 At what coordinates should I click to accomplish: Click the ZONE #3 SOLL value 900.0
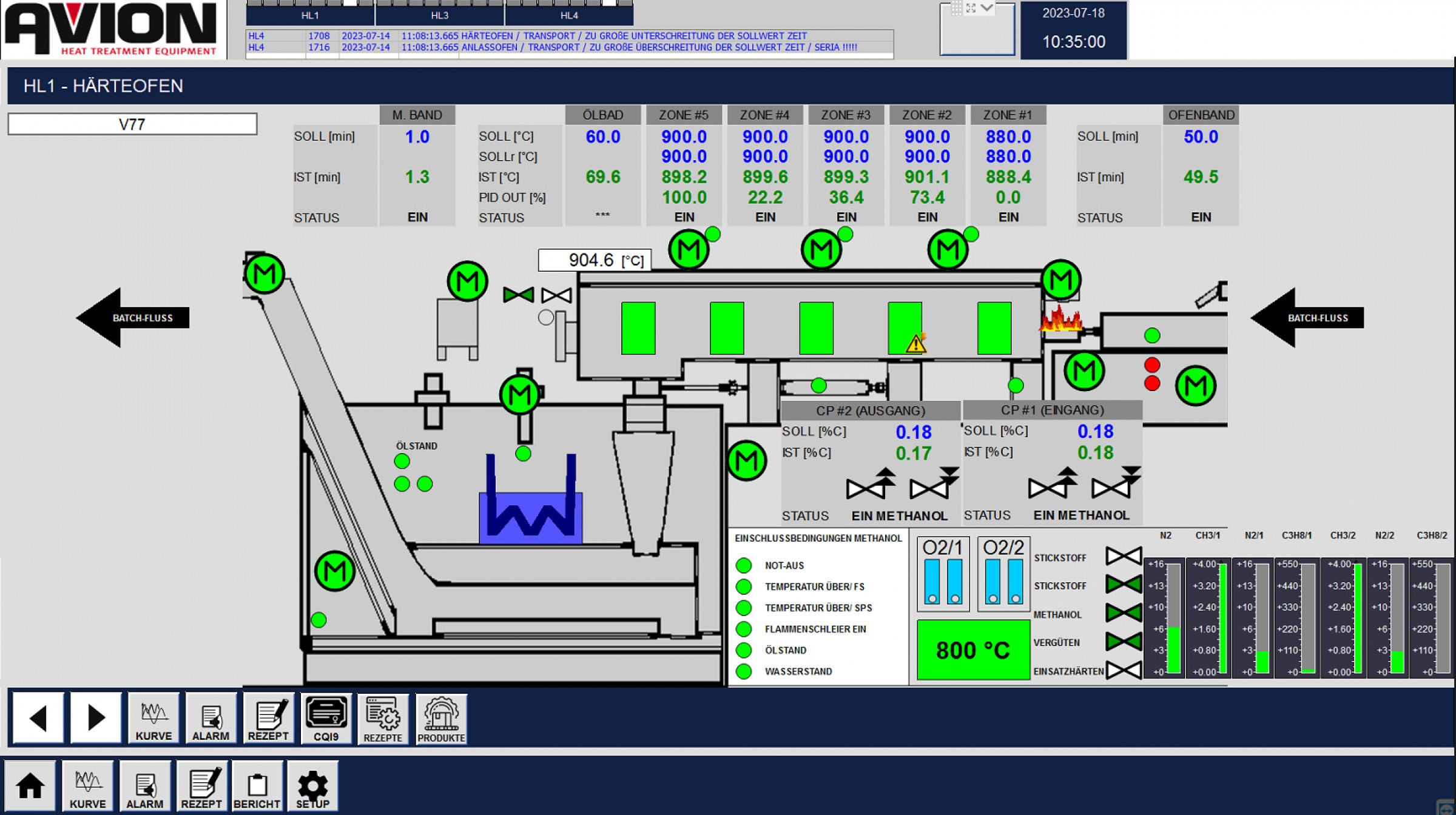click(x=846, y=137)
